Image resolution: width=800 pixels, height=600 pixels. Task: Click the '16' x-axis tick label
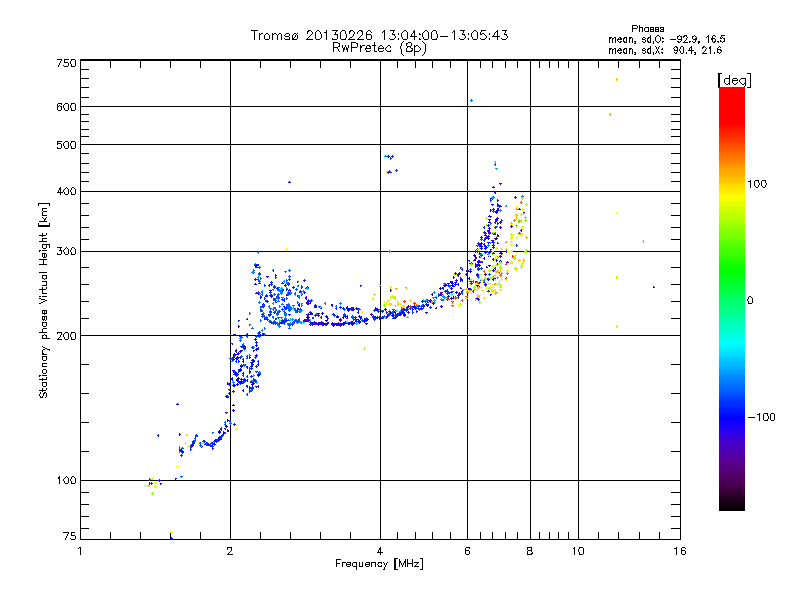pyautogui.click(x=680, y=552)
